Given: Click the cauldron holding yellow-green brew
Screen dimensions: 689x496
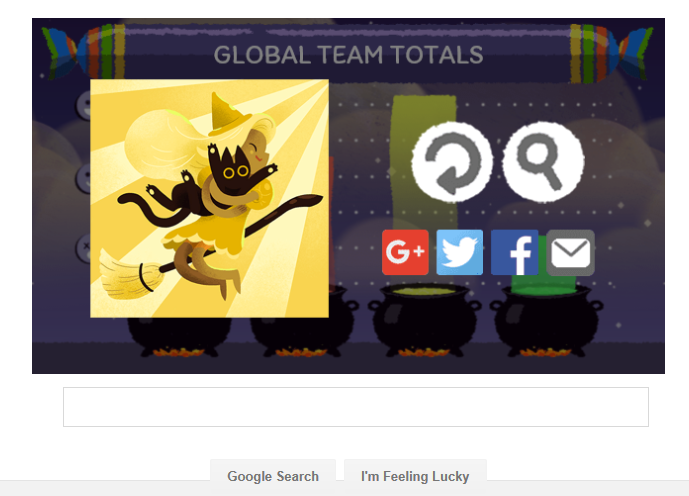Looking at the screenshot, I should coord(424,320).
